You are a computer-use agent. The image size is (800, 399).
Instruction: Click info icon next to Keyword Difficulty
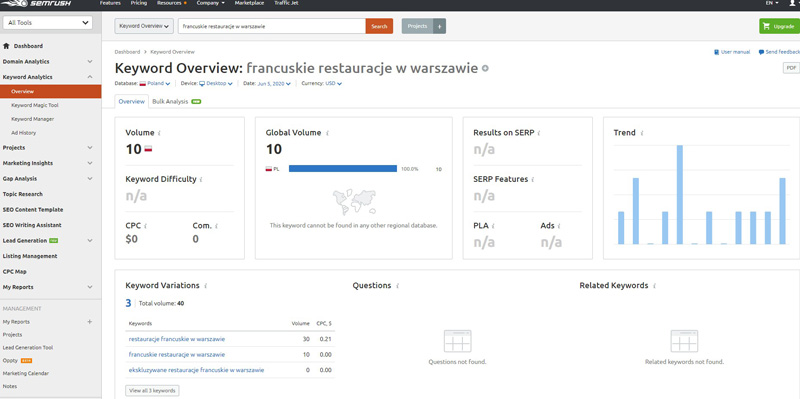(x=201, y=180)
